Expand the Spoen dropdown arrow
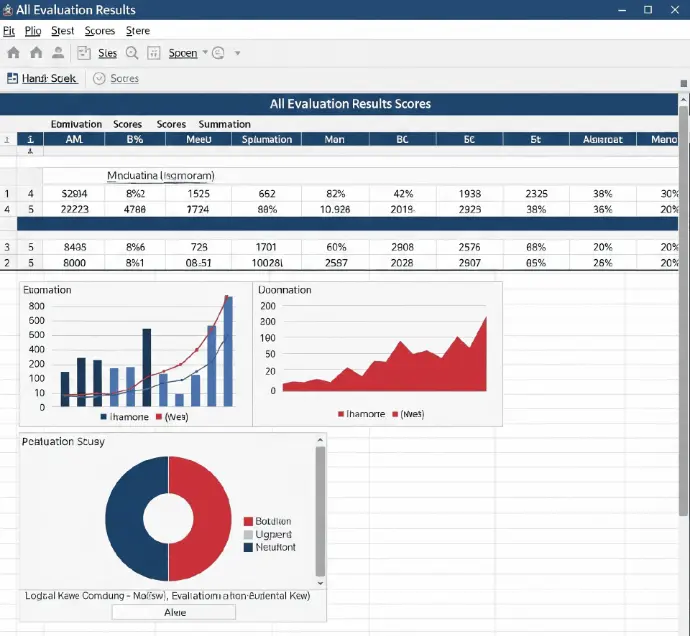This screenshot has height=636, width=690. click(205, 53)
